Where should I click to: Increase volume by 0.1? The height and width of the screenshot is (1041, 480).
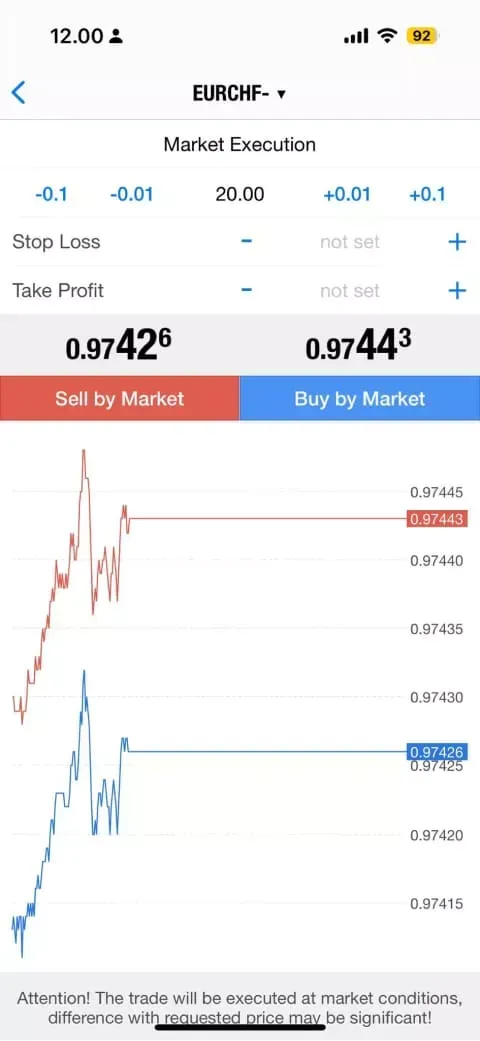[x=428, y=195]
